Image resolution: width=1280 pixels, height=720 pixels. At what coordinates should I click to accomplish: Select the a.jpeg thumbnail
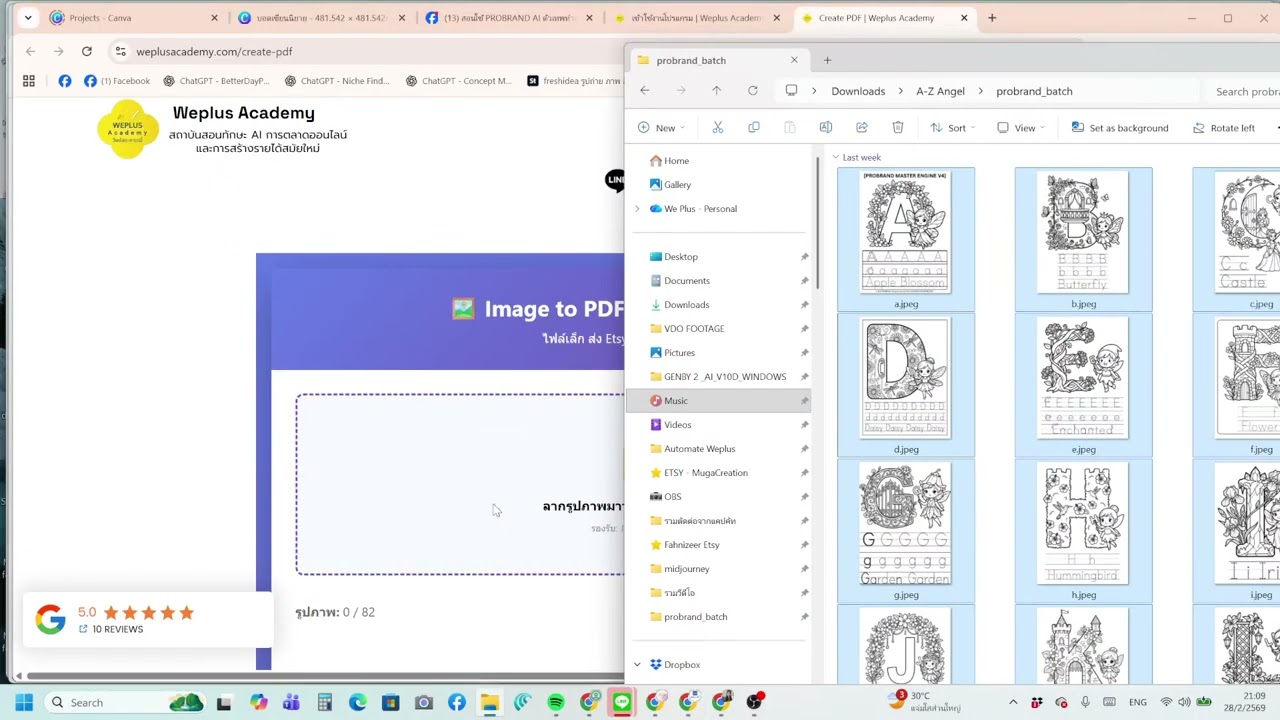pos(906,240)
